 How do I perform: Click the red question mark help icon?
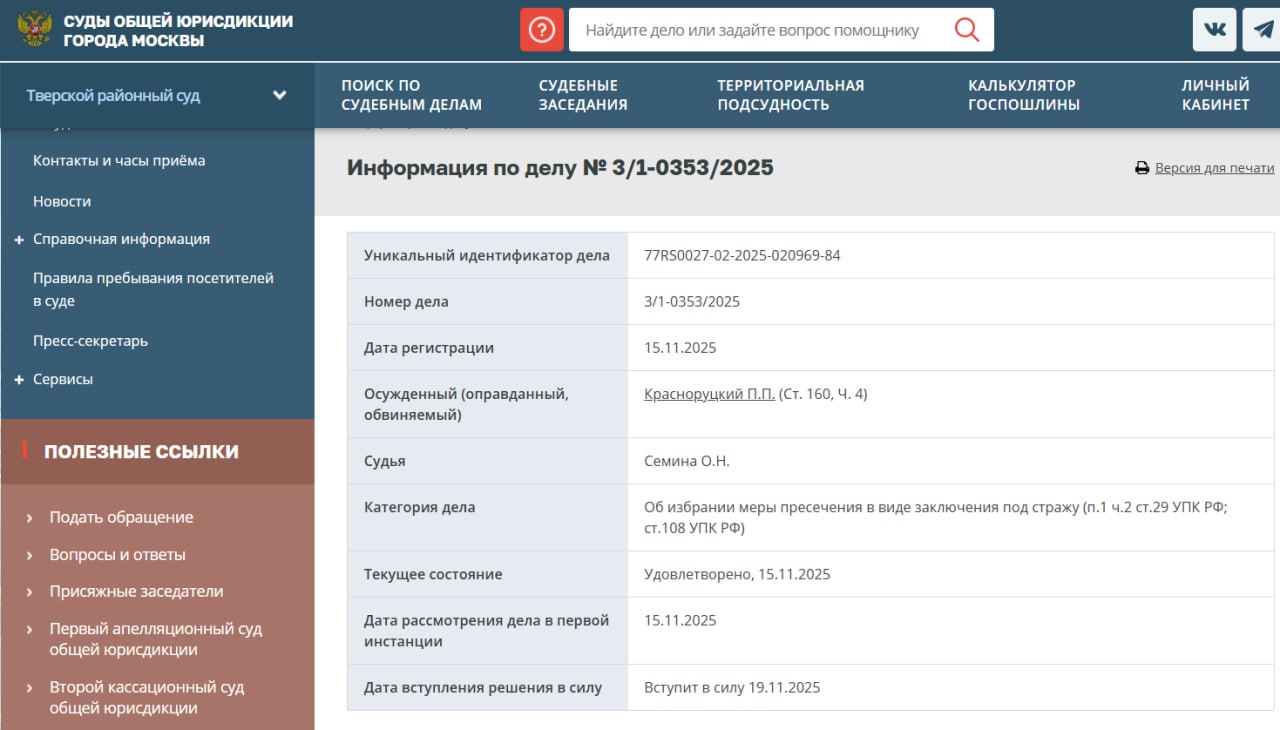click(541, 28)
